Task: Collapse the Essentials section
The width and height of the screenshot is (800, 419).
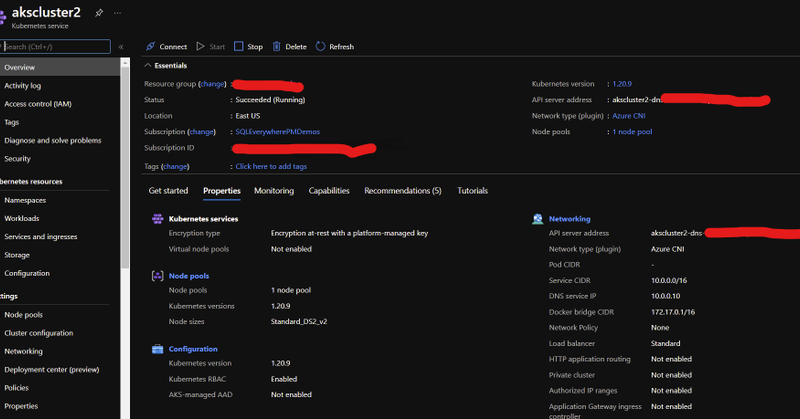Action: pyautogui.click(x=165, y=65)
